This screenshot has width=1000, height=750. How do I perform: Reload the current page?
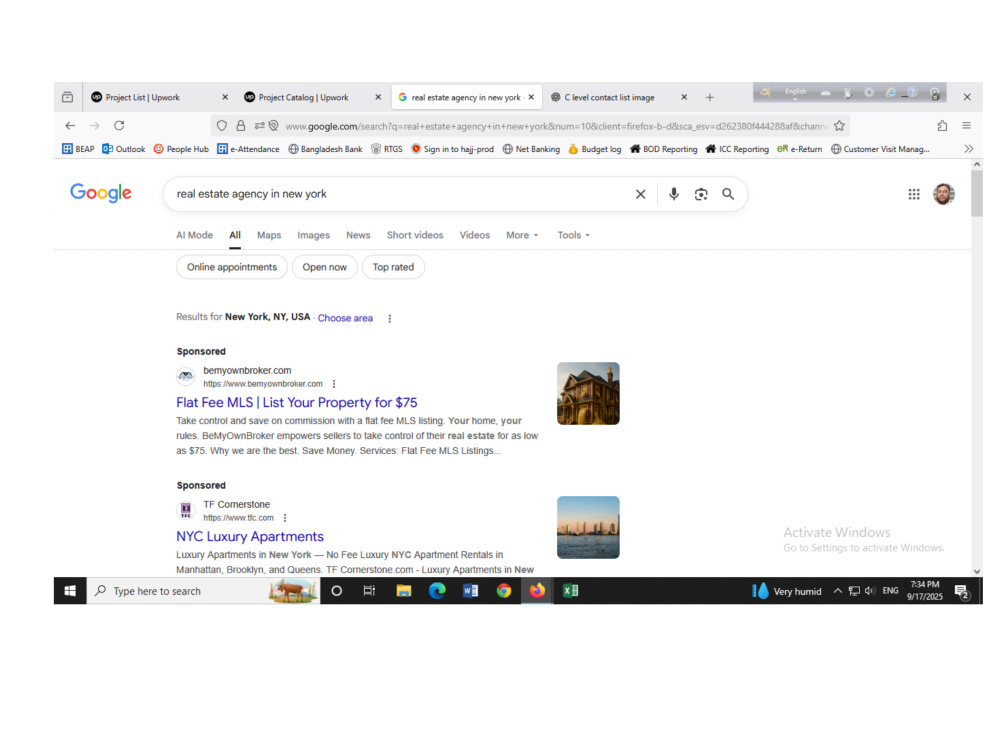[119, 126]
